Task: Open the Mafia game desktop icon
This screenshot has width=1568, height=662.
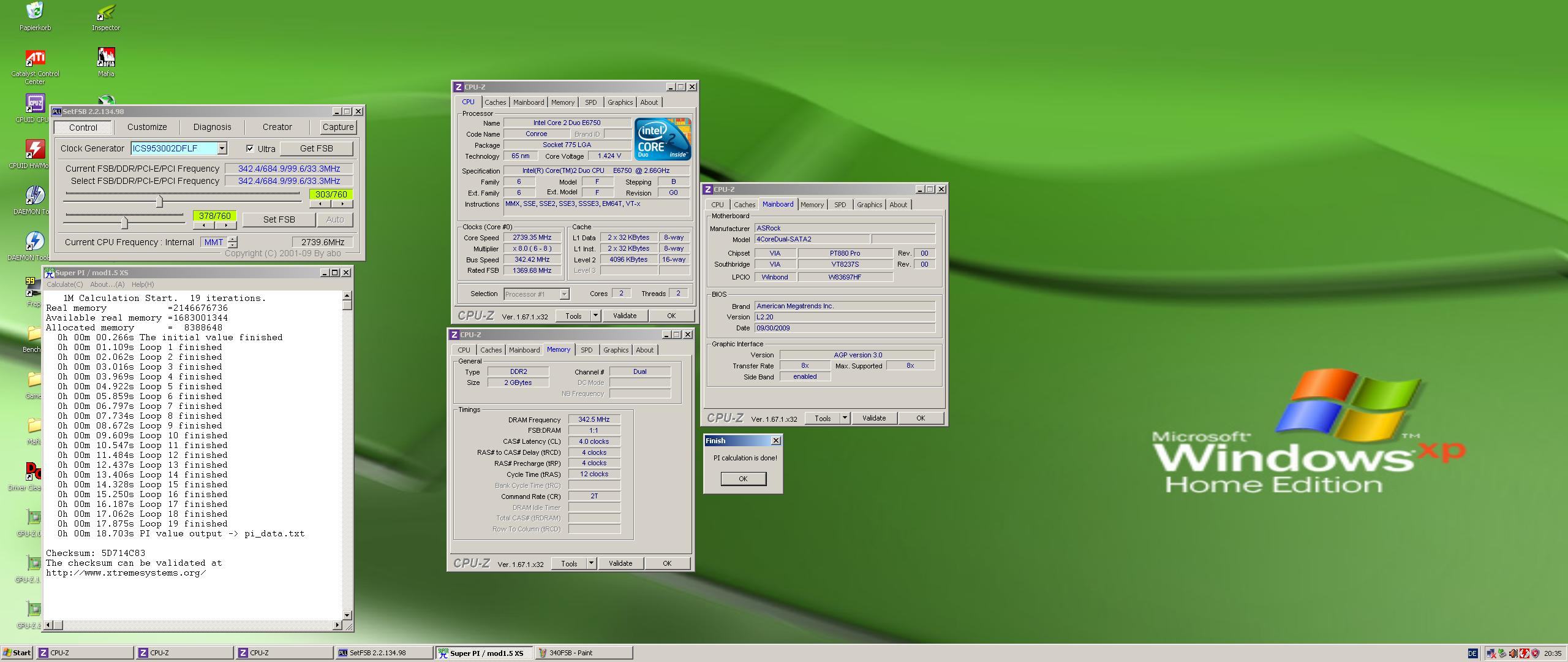Action: (x=106, y=58)
